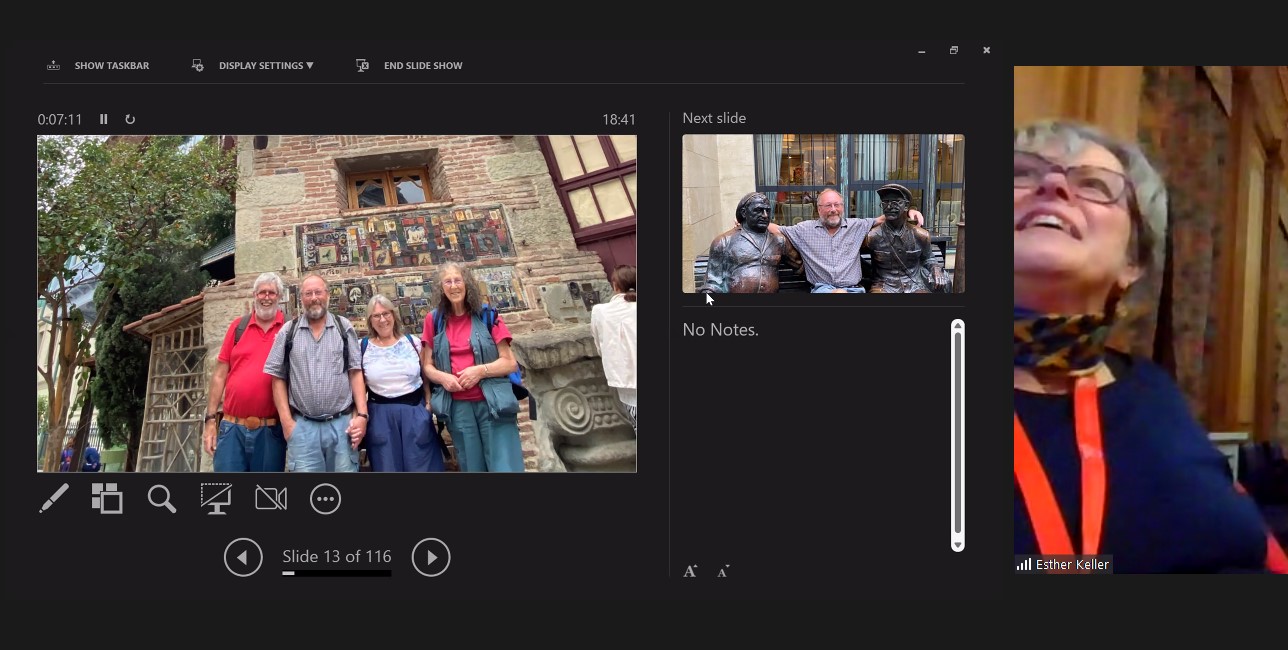The height and width of the screenshot is (650, 1288).
Task: Click Show Taskbar
Action: (x=98, y=66)
